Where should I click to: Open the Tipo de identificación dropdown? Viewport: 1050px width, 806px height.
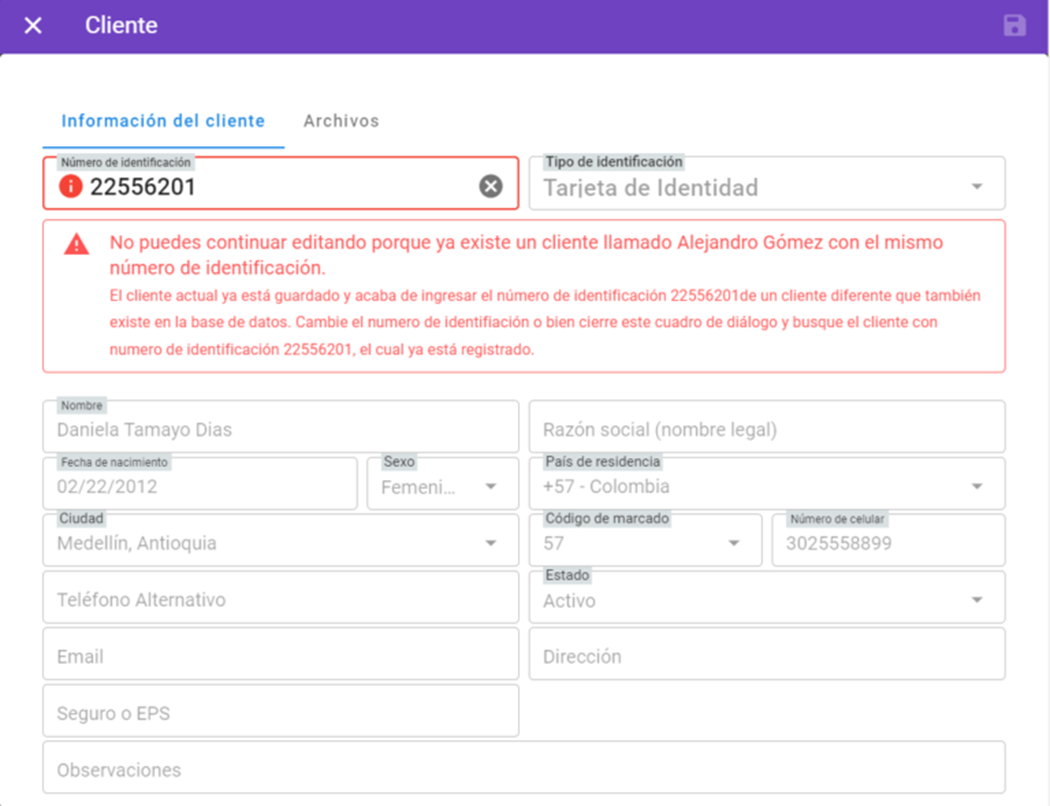click(x=976, y=187)
